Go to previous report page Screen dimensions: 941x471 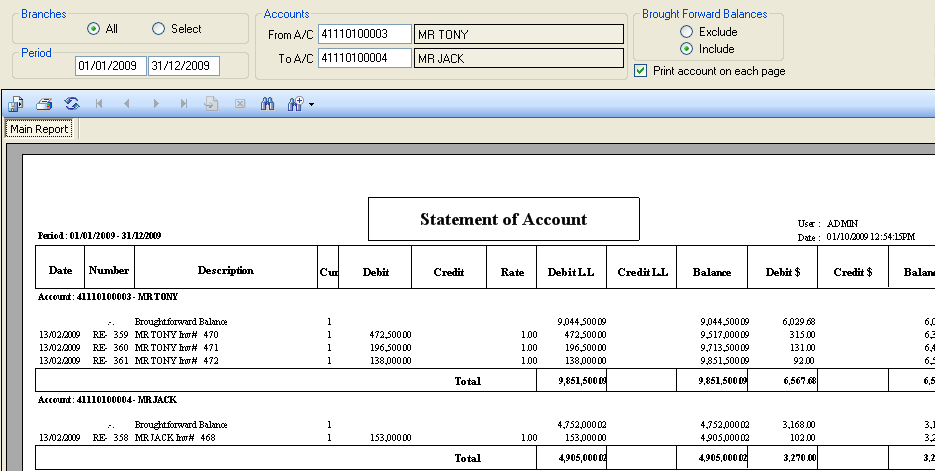coord(127,103)
